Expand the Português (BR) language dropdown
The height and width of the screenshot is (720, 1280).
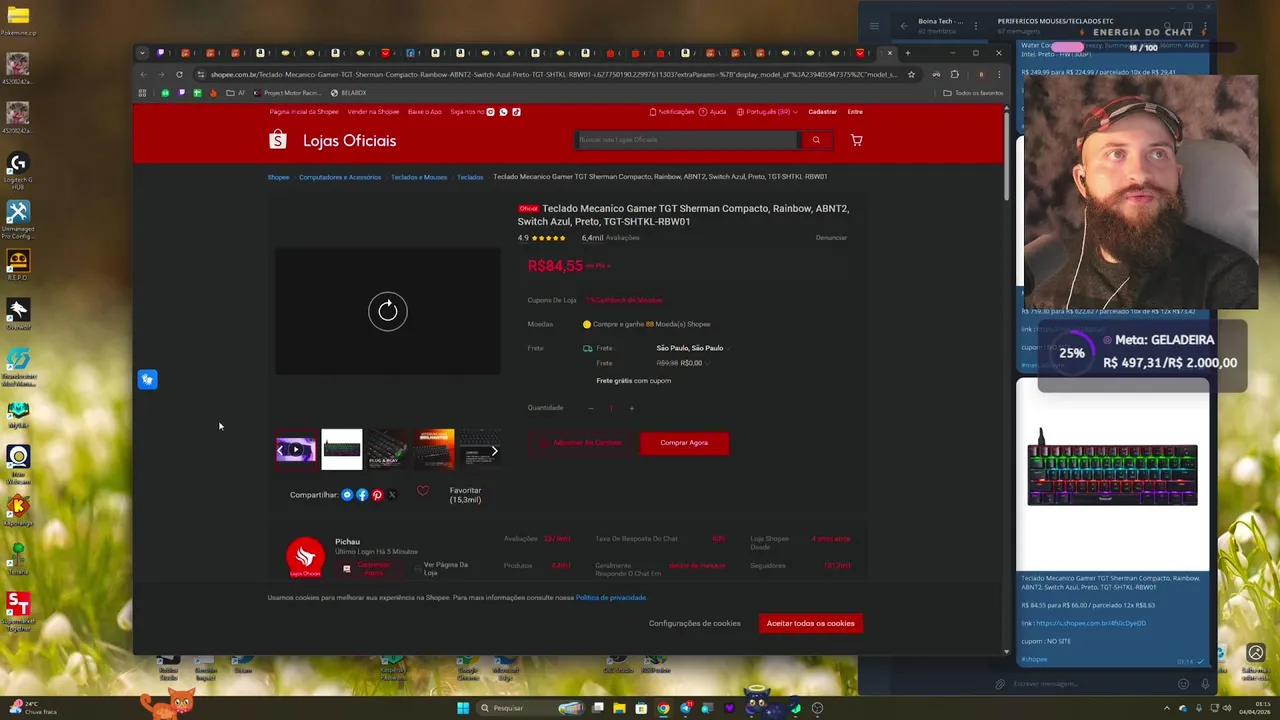click(x=767, y=112)
